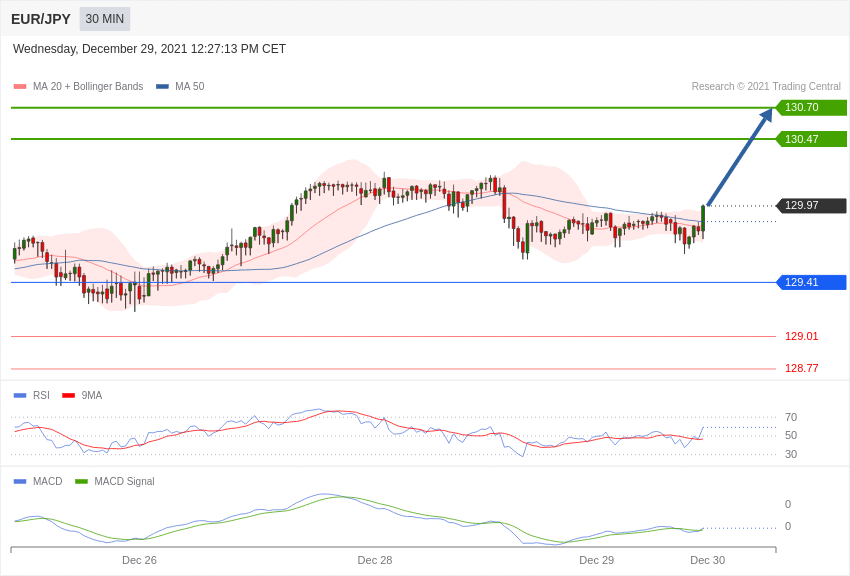Image resolution: width=850 pixels, height=576 pixels.
Task: Click the Dec 29 date axis label
Action: tap(596, 560)
